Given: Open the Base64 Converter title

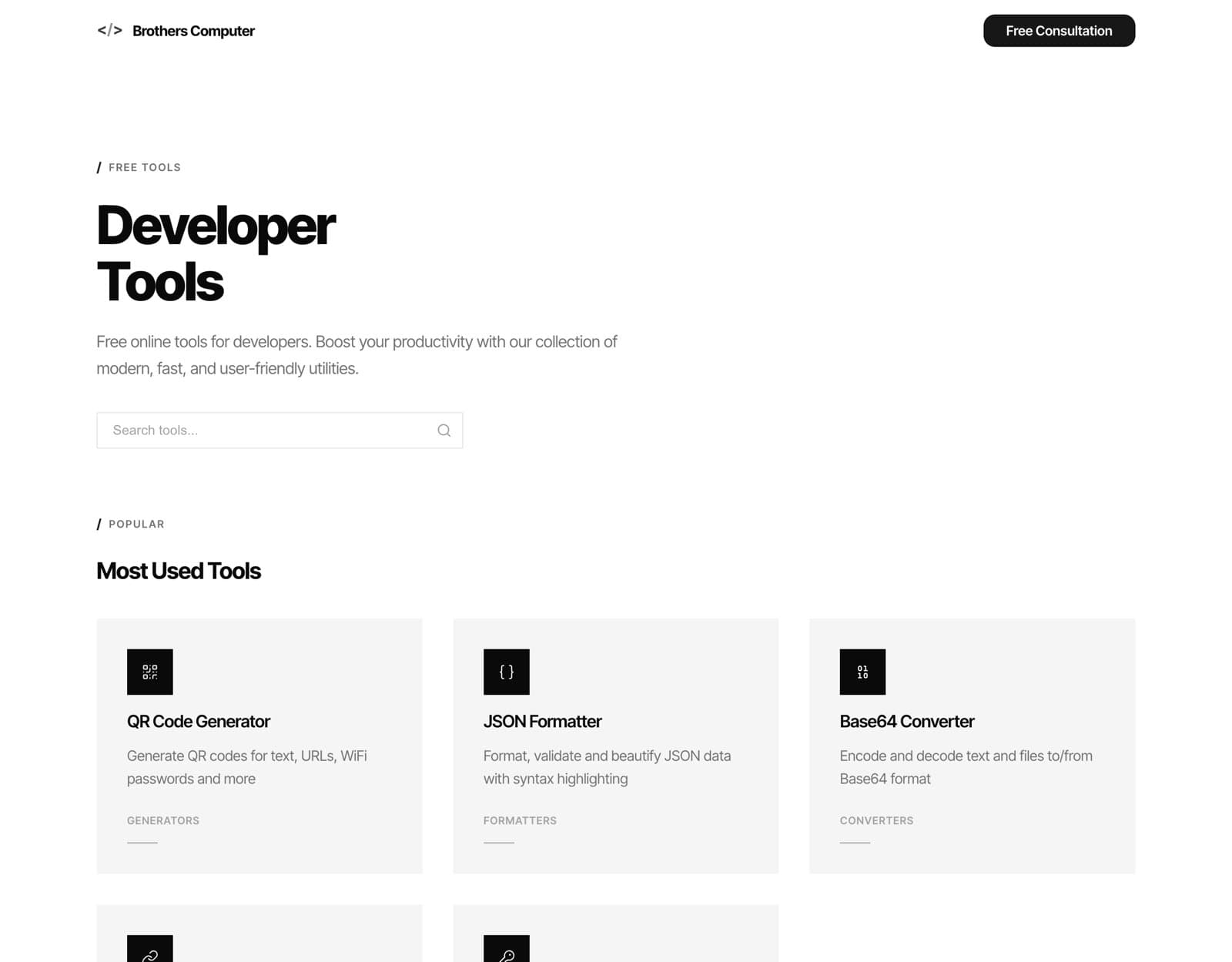Looking at the screenshot, I should [907, 722].
